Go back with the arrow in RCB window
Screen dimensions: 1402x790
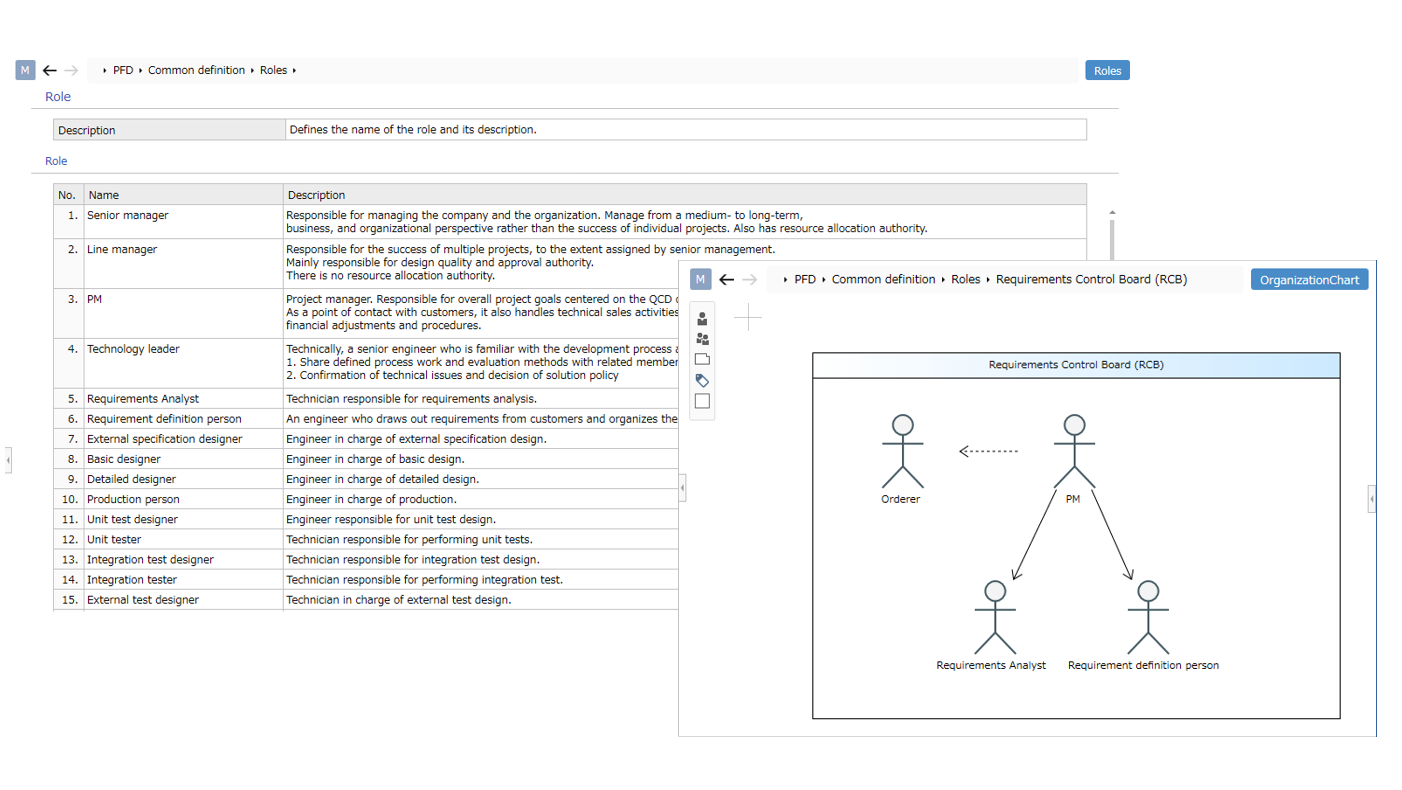727,280
